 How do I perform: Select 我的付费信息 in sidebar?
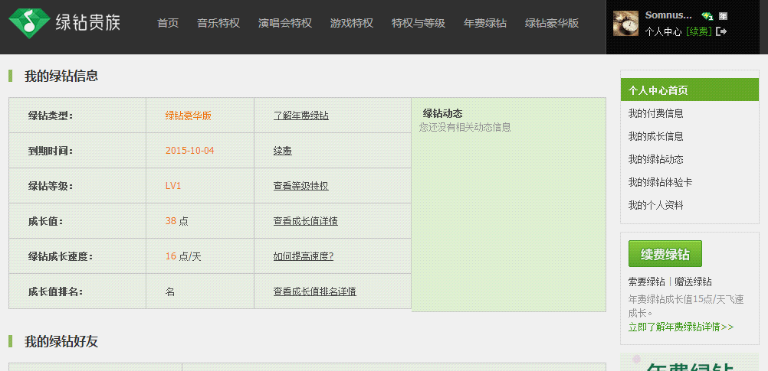pyautogui.click(x=656, y=114)
